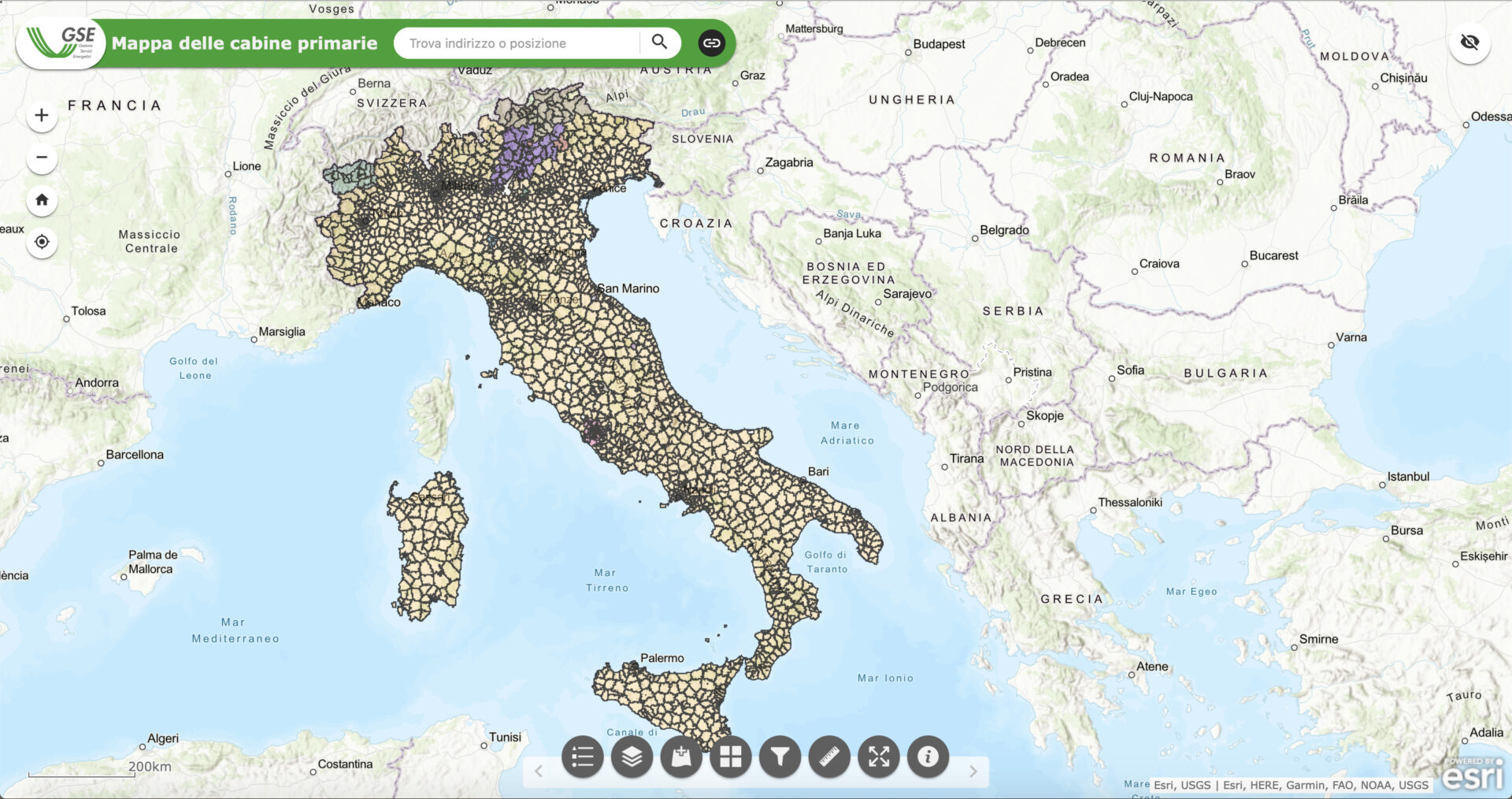Open the Filter funnel tool
This screenshot has width=1512, height=799.
780,757
